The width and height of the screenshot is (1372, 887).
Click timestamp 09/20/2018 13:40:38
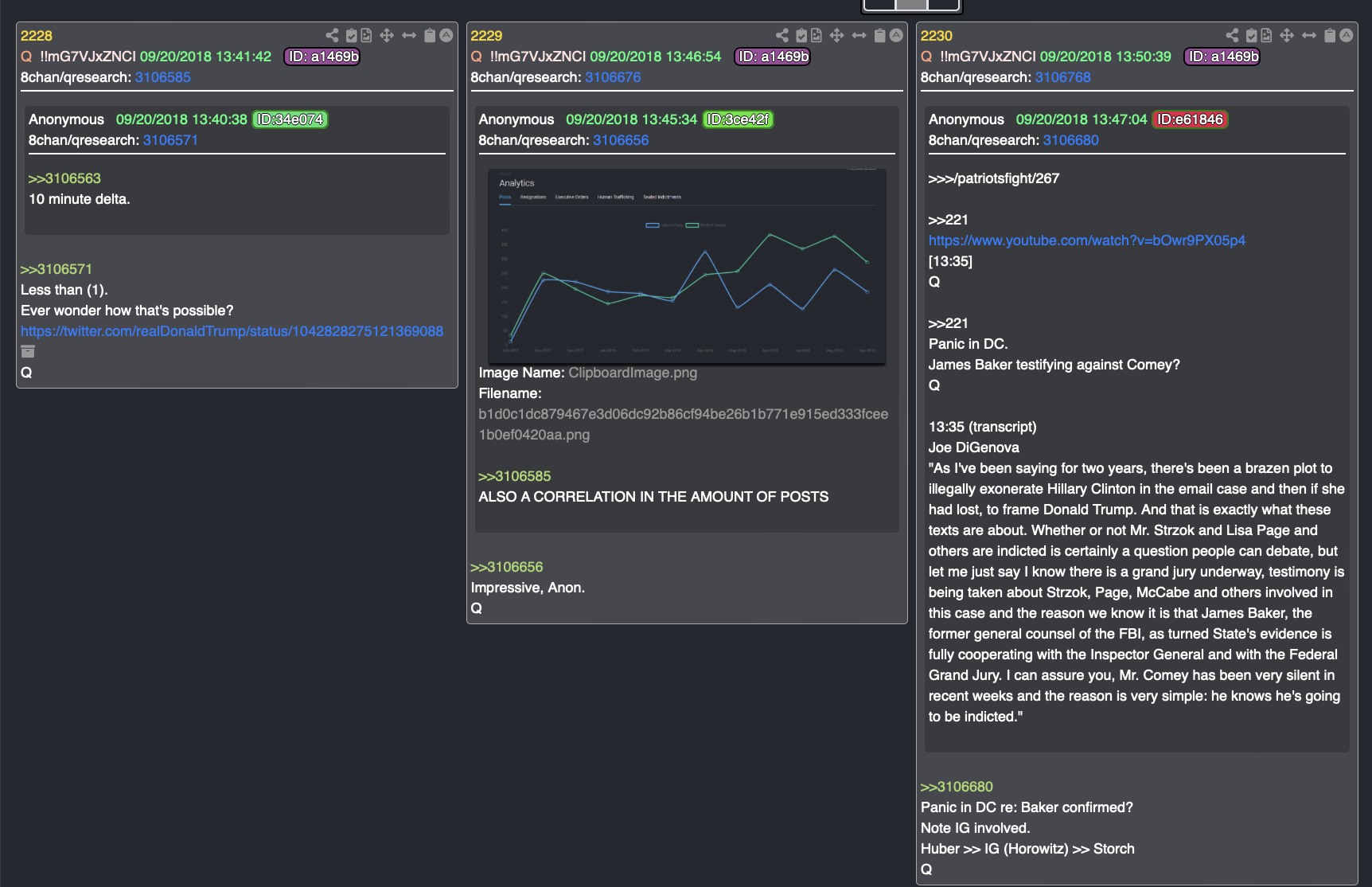point(181,119)
